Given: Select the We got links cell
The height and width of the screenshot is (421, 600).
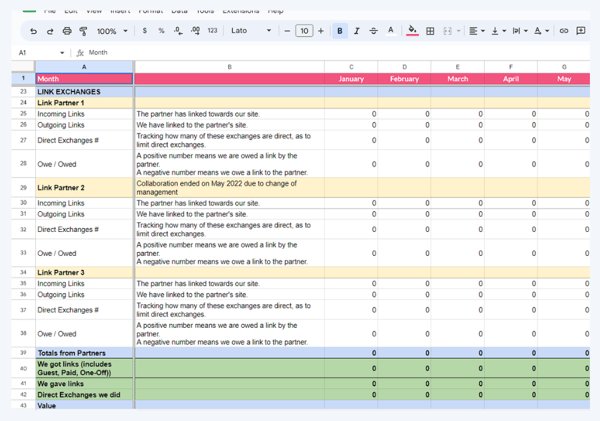Looking at the screenshot, I should click(84, 369).
